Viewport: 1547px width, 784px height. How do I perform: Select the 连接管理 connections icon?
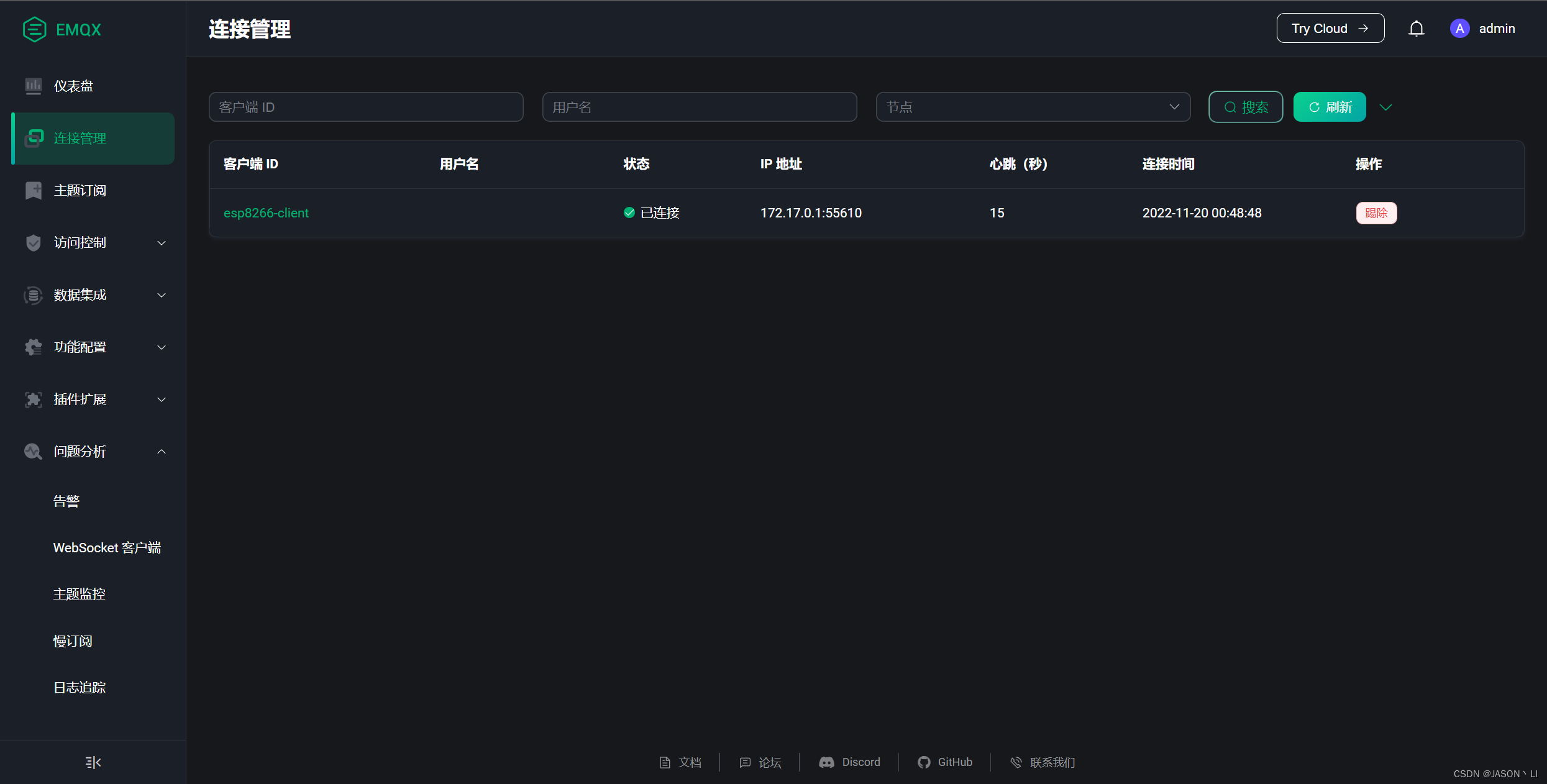pos(33,138)
